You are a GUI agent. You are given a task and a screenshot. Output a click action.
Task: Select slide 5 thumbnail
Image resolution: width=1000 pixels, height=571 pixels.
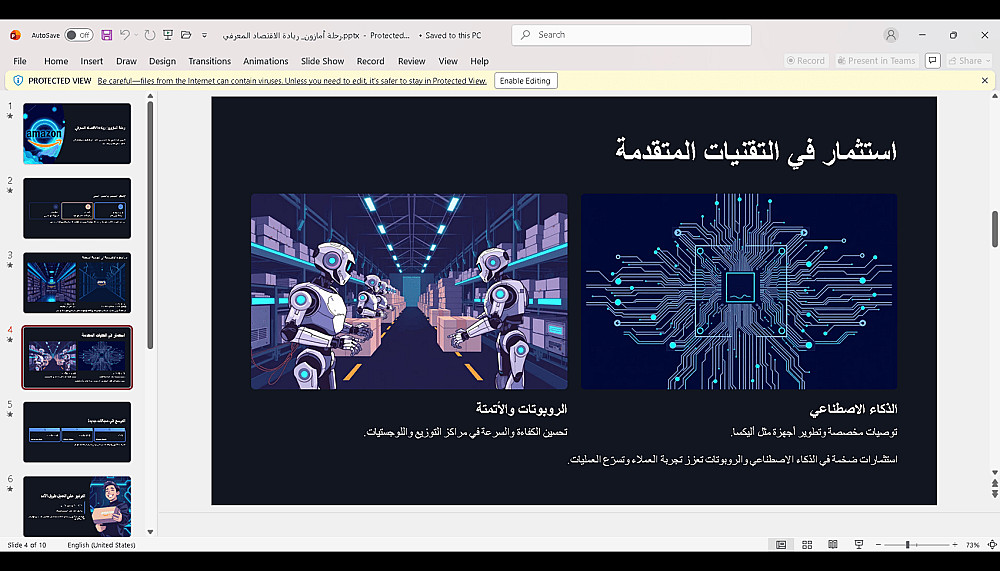pos(77,432)
